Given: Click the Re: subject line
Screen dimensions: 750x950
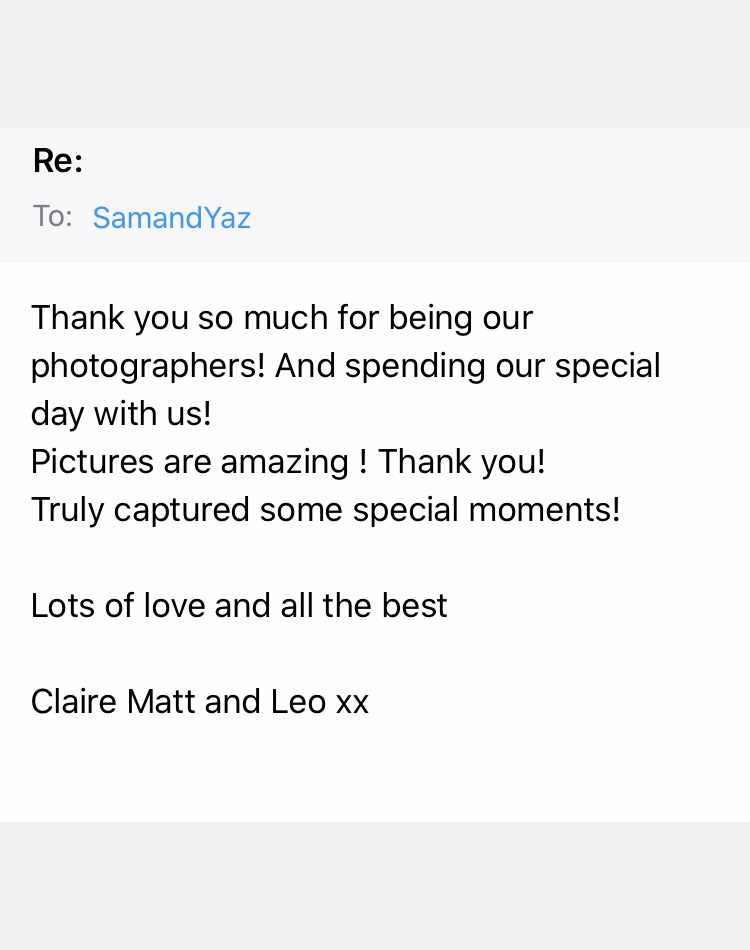Looking at the screenshot, I should click(x=58, y=161).
